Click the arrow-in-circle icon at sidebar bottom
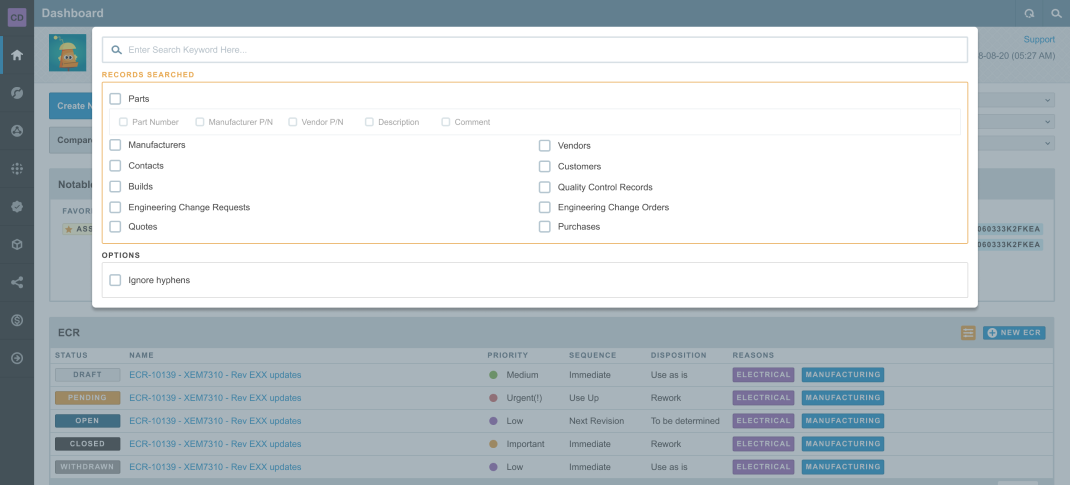 [16, 358]
